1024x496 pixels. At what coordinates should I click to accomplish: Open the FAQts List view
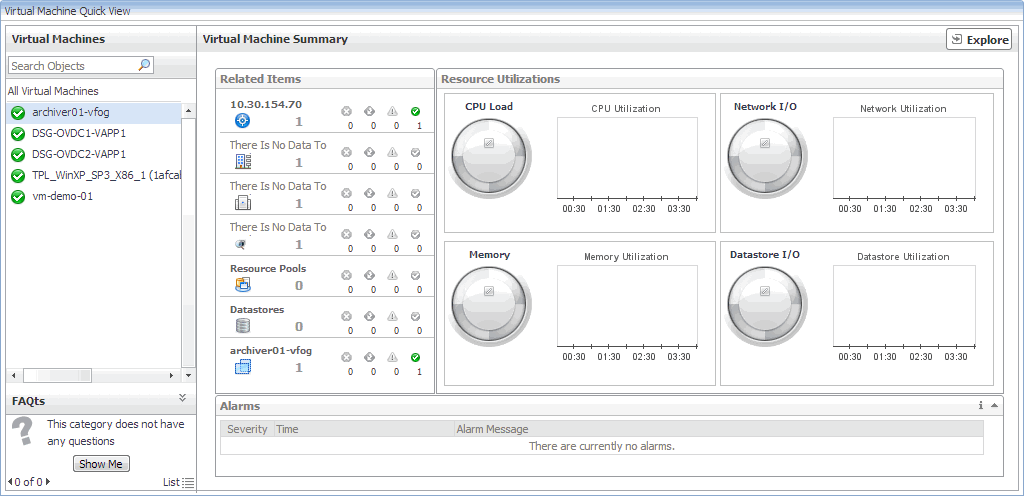pos(179,482)
